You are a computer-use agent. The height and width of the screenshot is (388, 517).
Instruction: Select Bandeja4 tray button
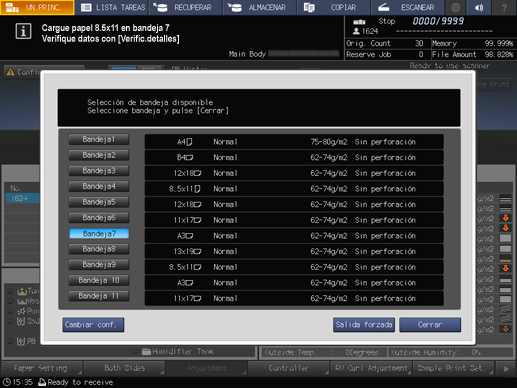click(99, 186)
